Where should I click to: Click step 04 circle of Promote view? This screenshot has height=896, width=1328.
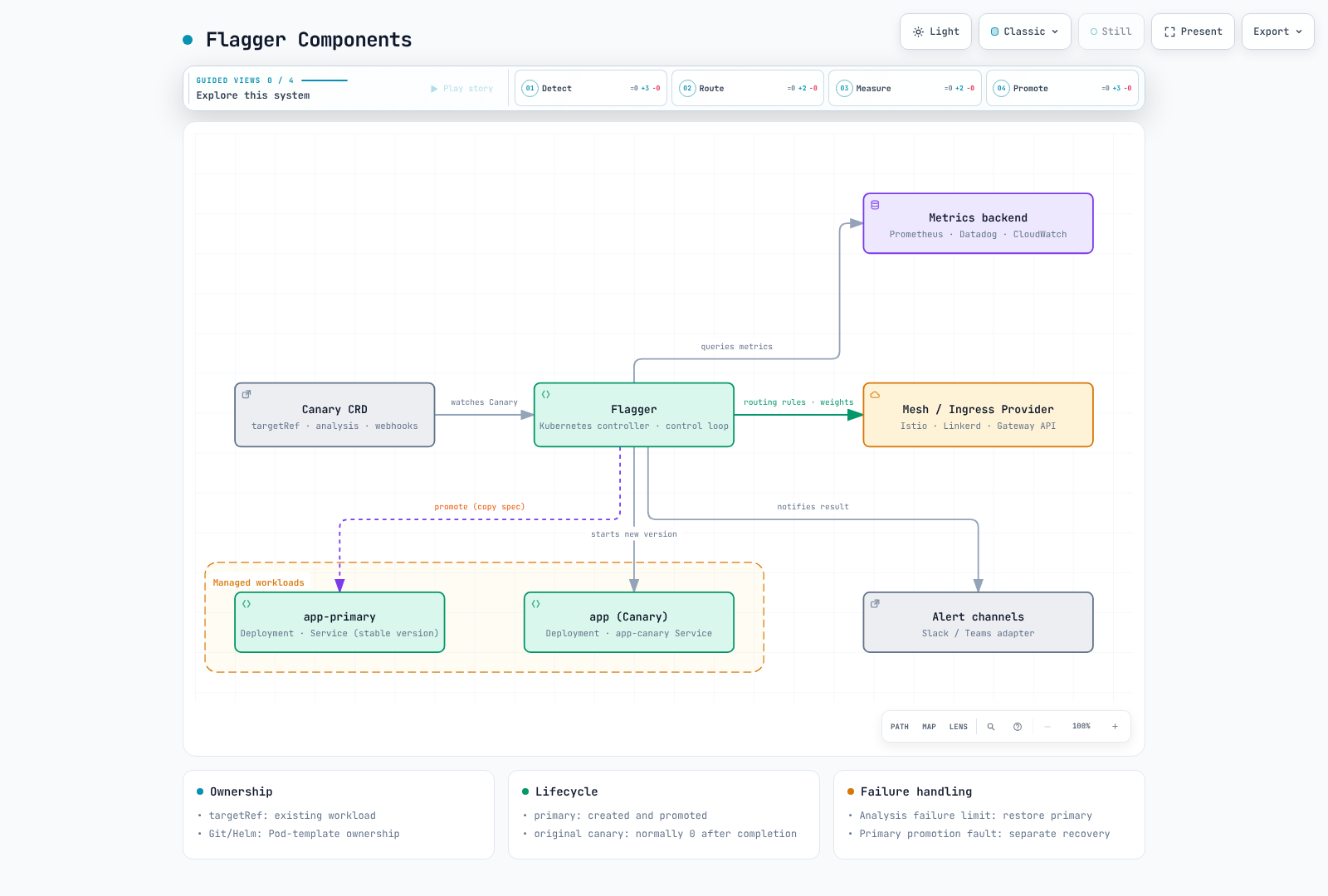pyautogui.click(x=1002, y=89)
